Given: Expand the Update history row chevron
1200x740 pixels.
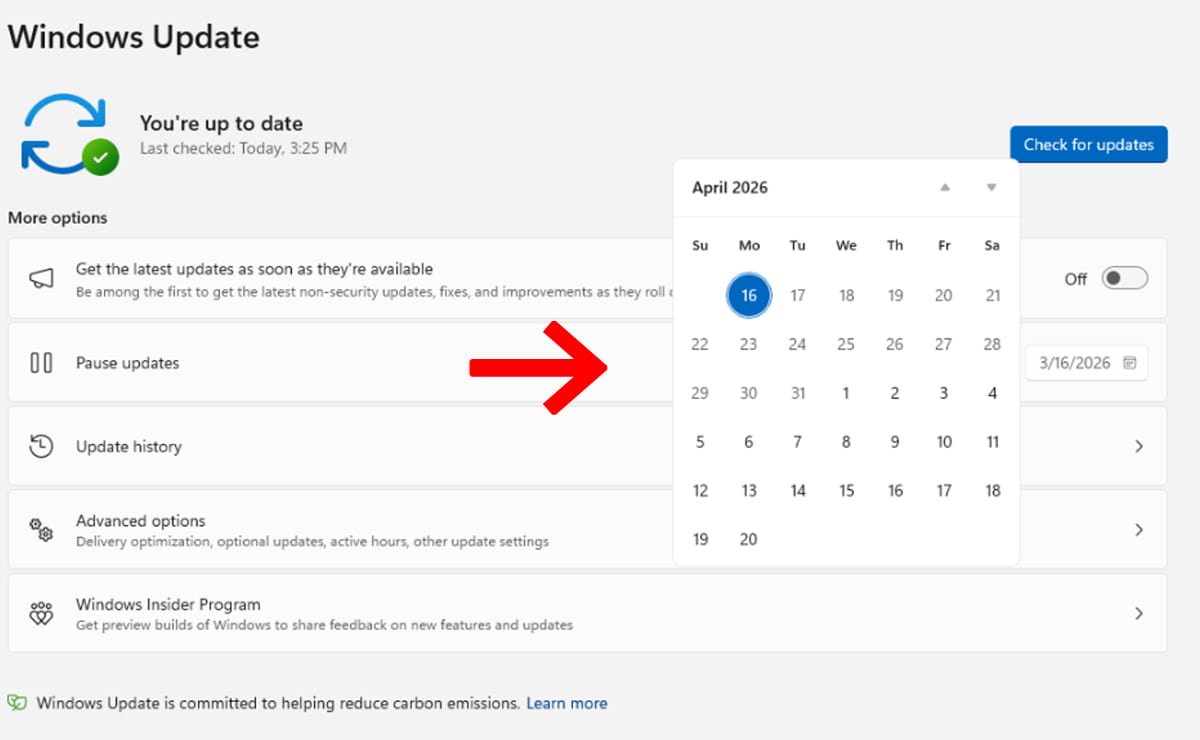Looking at the screenshot, I should point(1138,447).
